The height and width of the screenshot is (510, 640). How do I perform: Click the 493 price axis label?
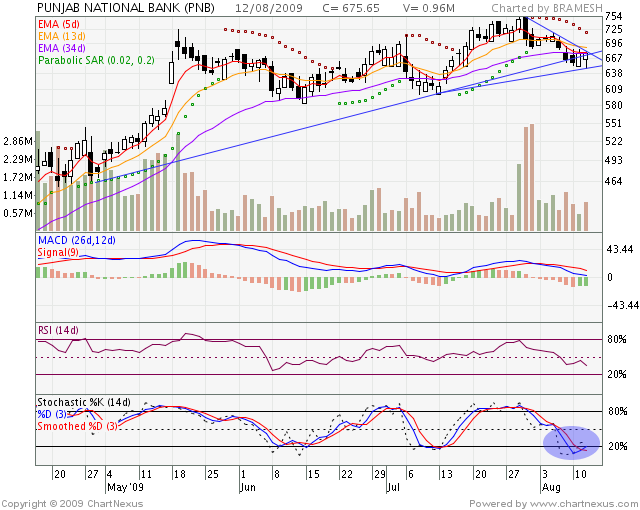[x=613, y=160]
